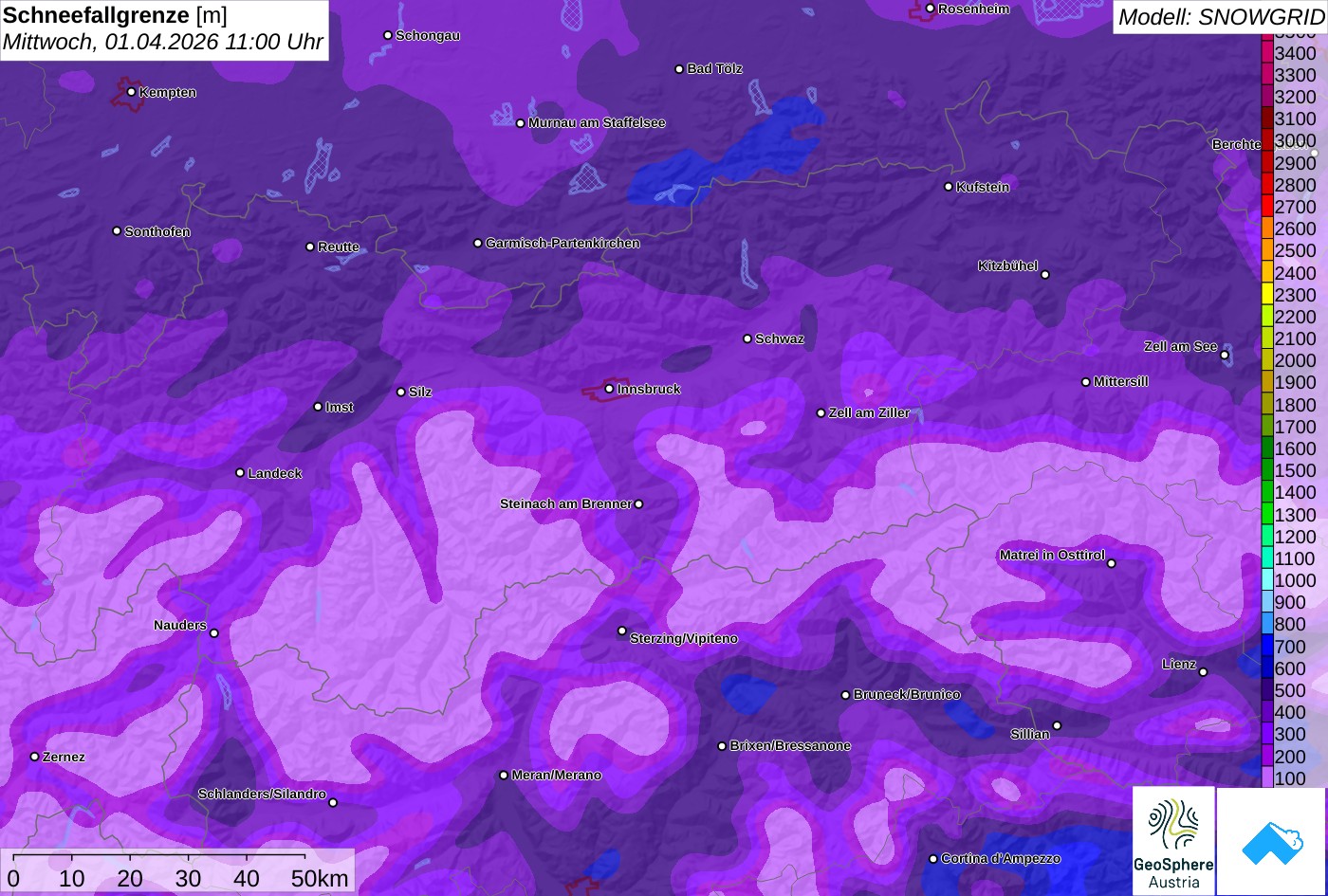Screen dimensions: 1328x896
Task: Click the 50km scale bar label
Action: click(x=320, y=878)
